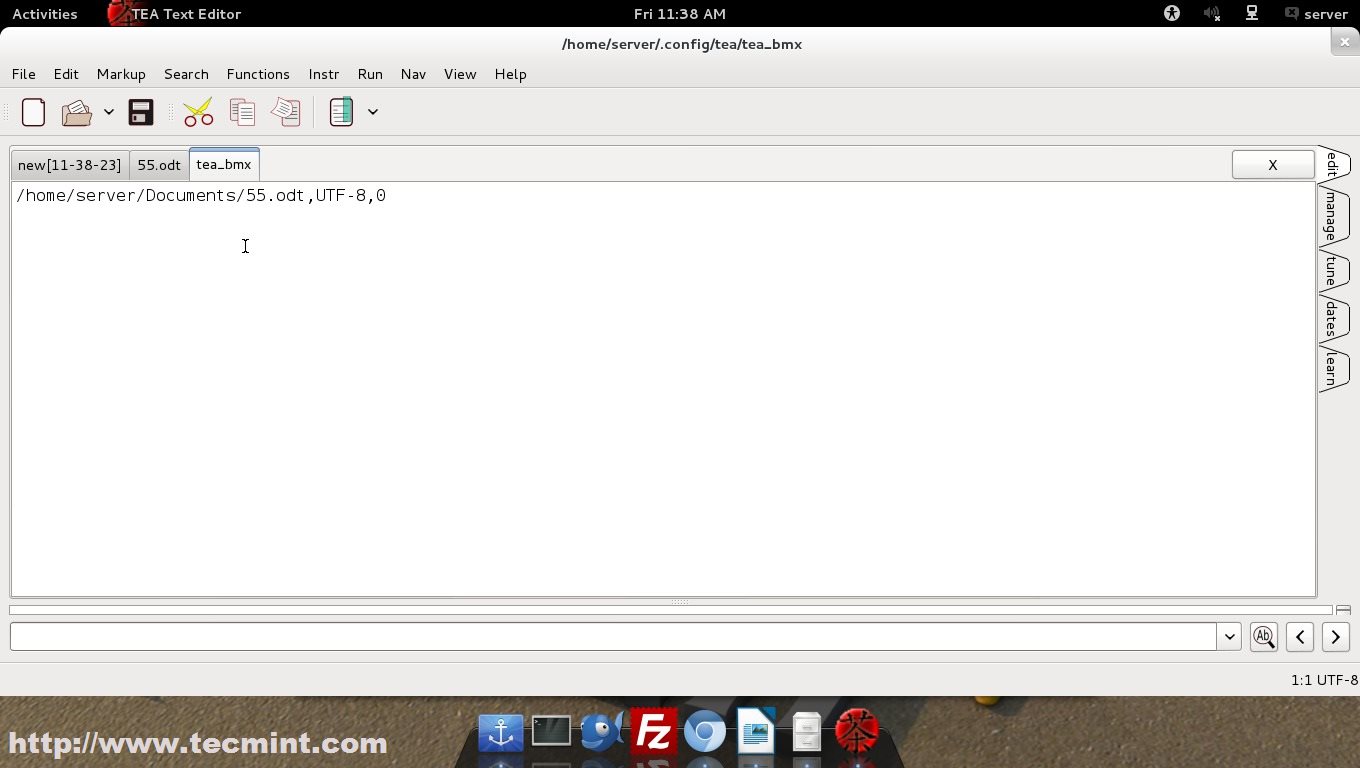Expand the open file dropdown arrow
Image resolution: width=1360 pixels, height=768 pixels.
(x=109, y=112)
